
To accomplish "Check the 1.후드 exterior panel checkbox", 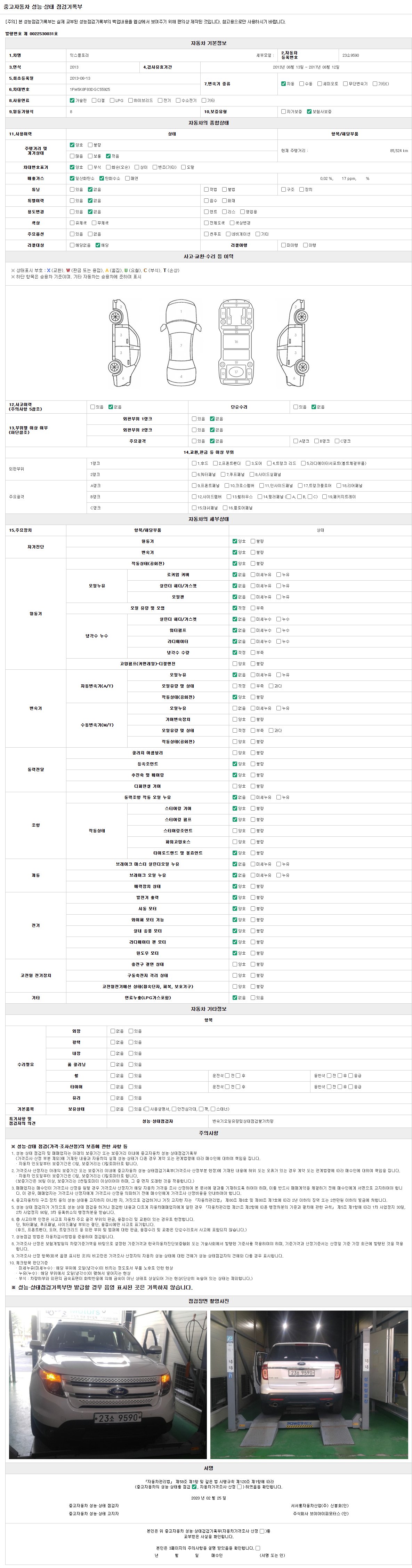I will click(194, 463).
